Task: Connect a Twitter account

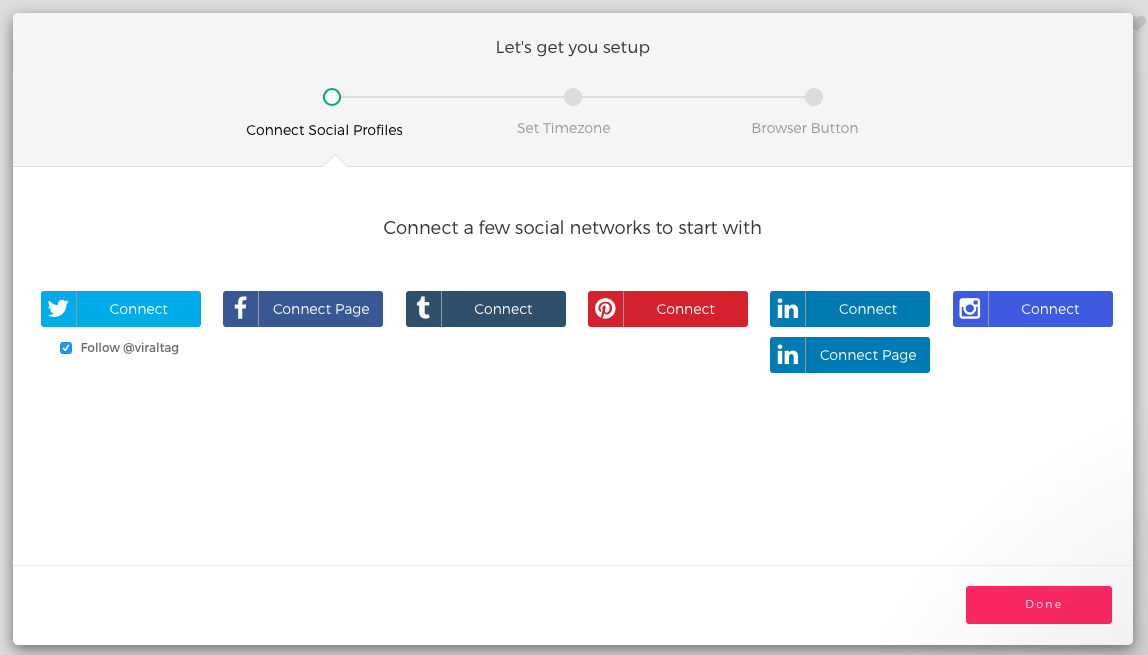Action: click(x=121, y=309)
